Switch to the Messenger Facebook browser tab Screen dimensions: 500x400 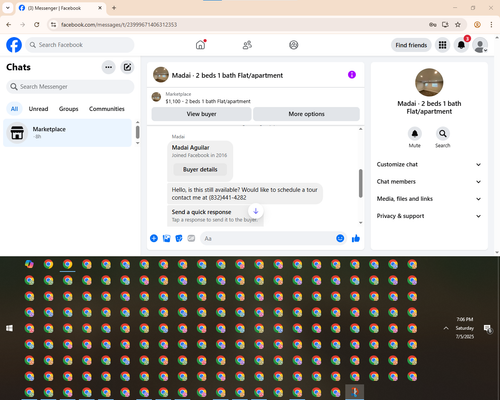coord(61,8)
